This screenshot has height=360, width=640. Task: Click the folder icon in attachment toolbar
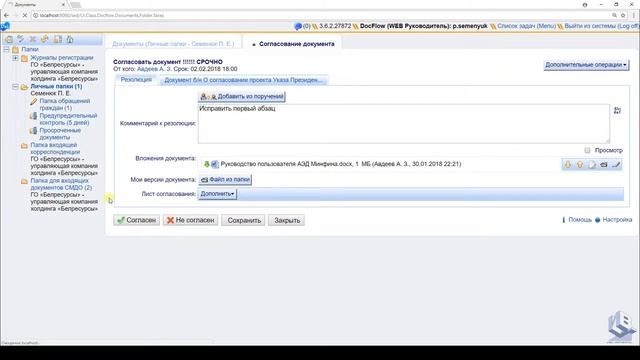pos(604,164)
